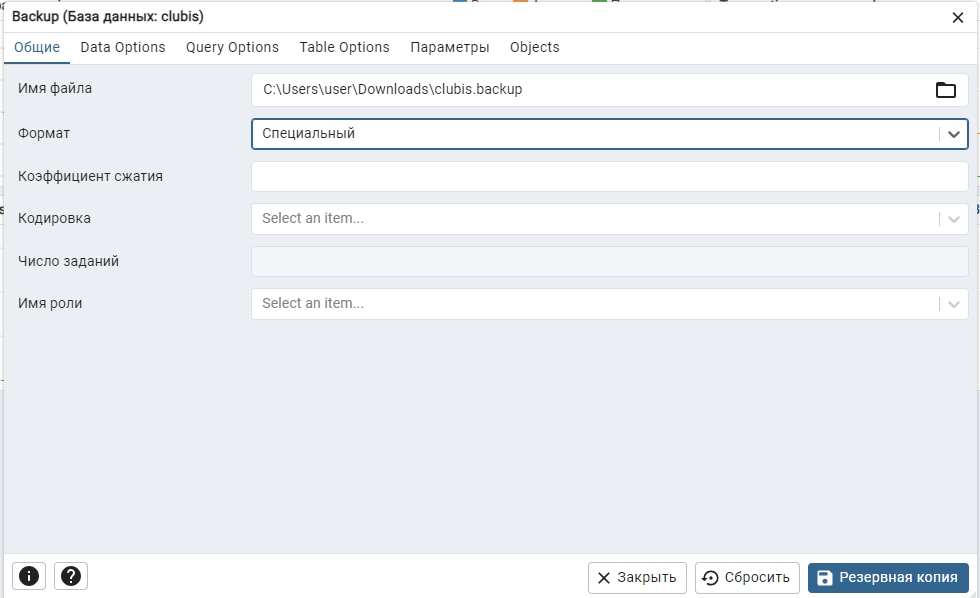Viewport: 980px width, 598px height.
Task: Select the Общие tab
Action: (x=37, y=47)
